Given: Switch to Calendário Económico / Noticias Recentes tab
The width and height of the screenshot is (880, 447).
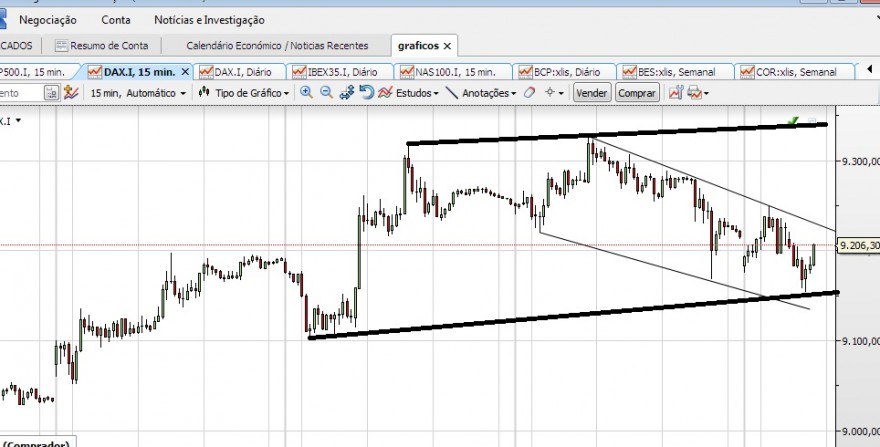Looking at the screenshot, I should tap(277, 45).
